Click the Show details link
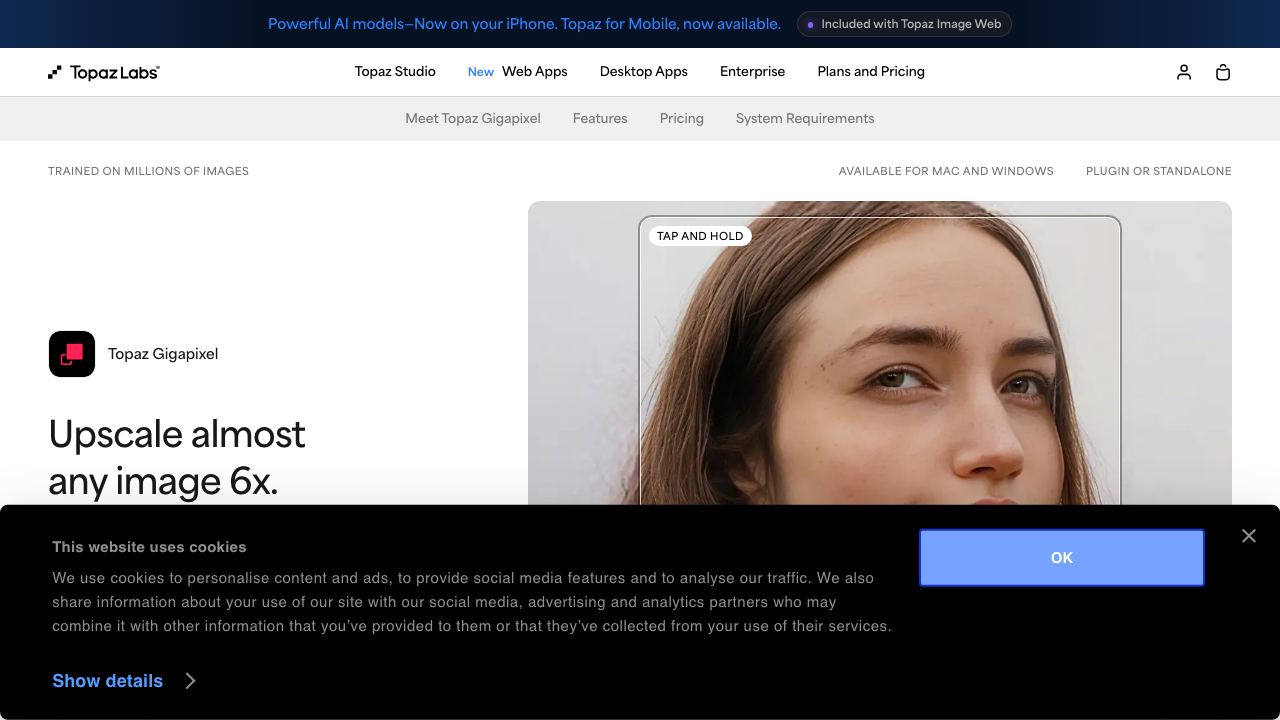The width and height of the screenshot is (1280, 720). (107, 681)
